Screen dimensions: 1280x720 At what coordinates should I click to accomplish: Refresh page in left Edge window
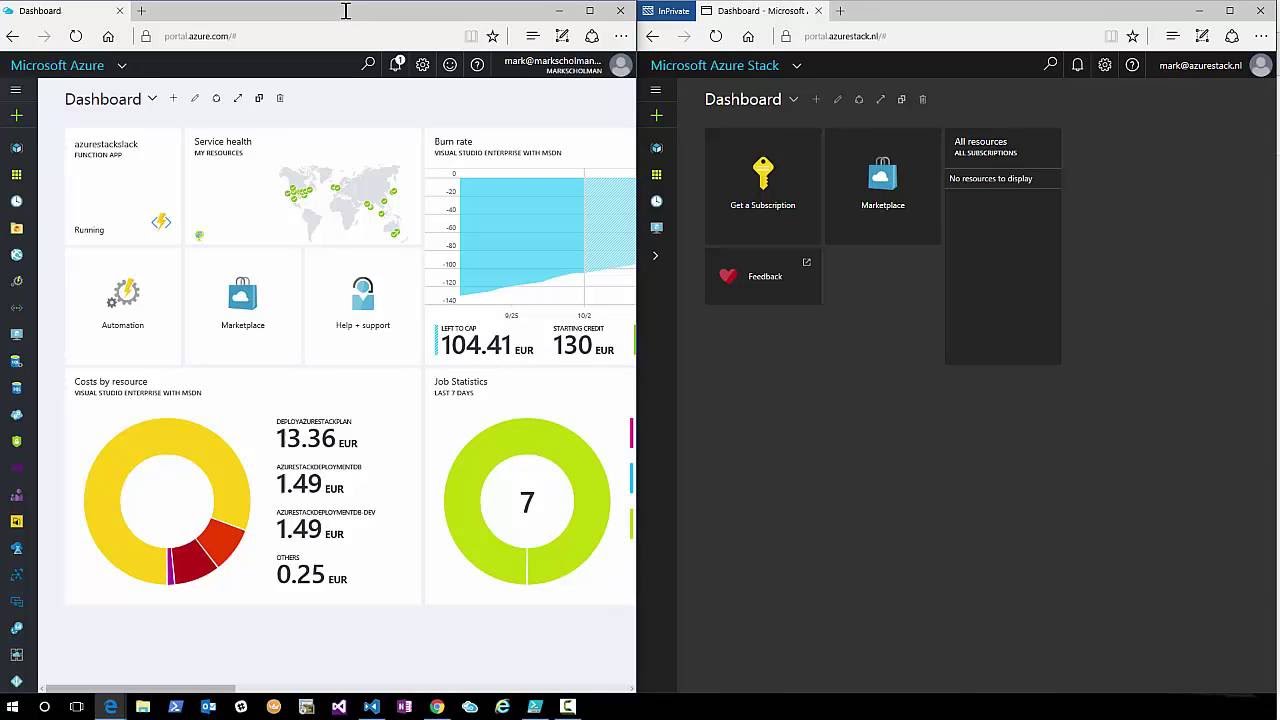coord(76,36)
